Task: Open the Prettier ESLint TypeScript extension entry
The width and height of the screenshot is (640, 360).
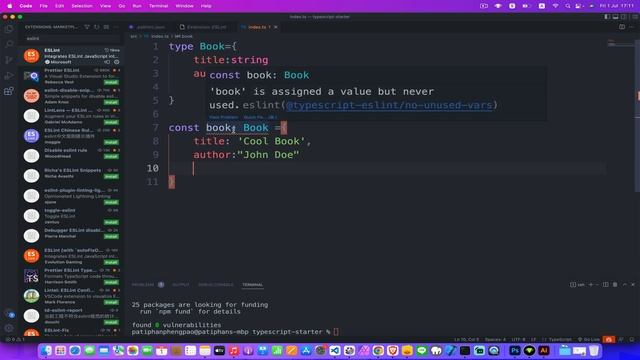Action: tap(71, 276)
